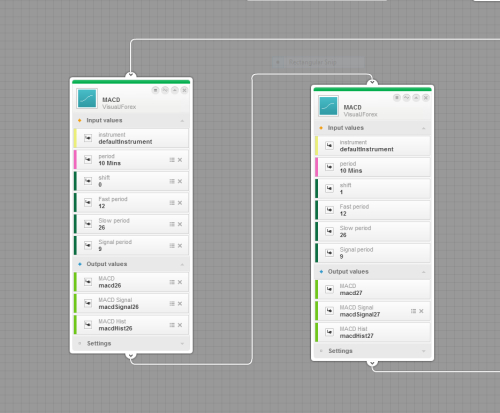Collapse Output values section in right MACD block

(x=424, y=272)
